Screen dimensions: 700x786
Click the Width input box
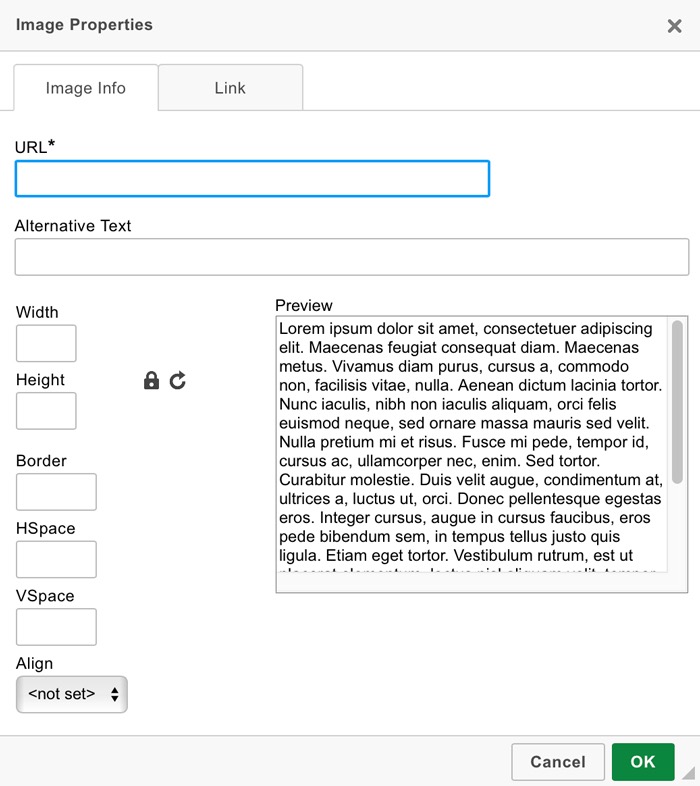(x=46, y=343)
